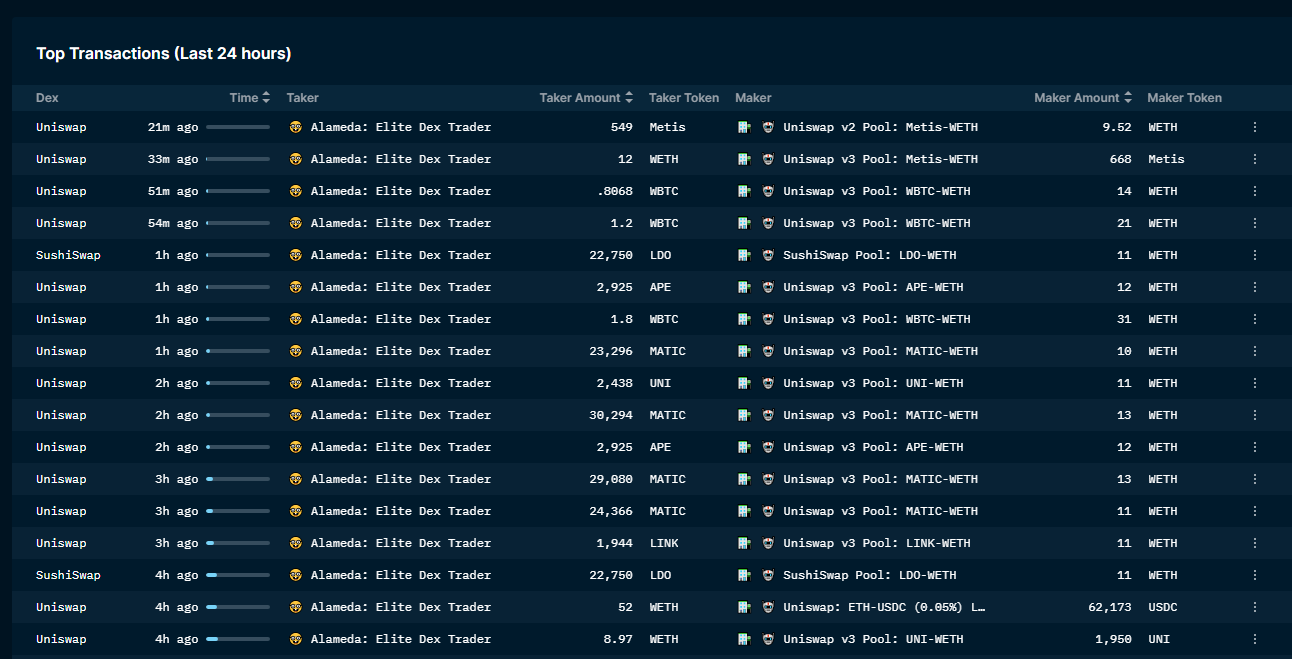
Task: Click the Dex column header
Action: [47, 98]
